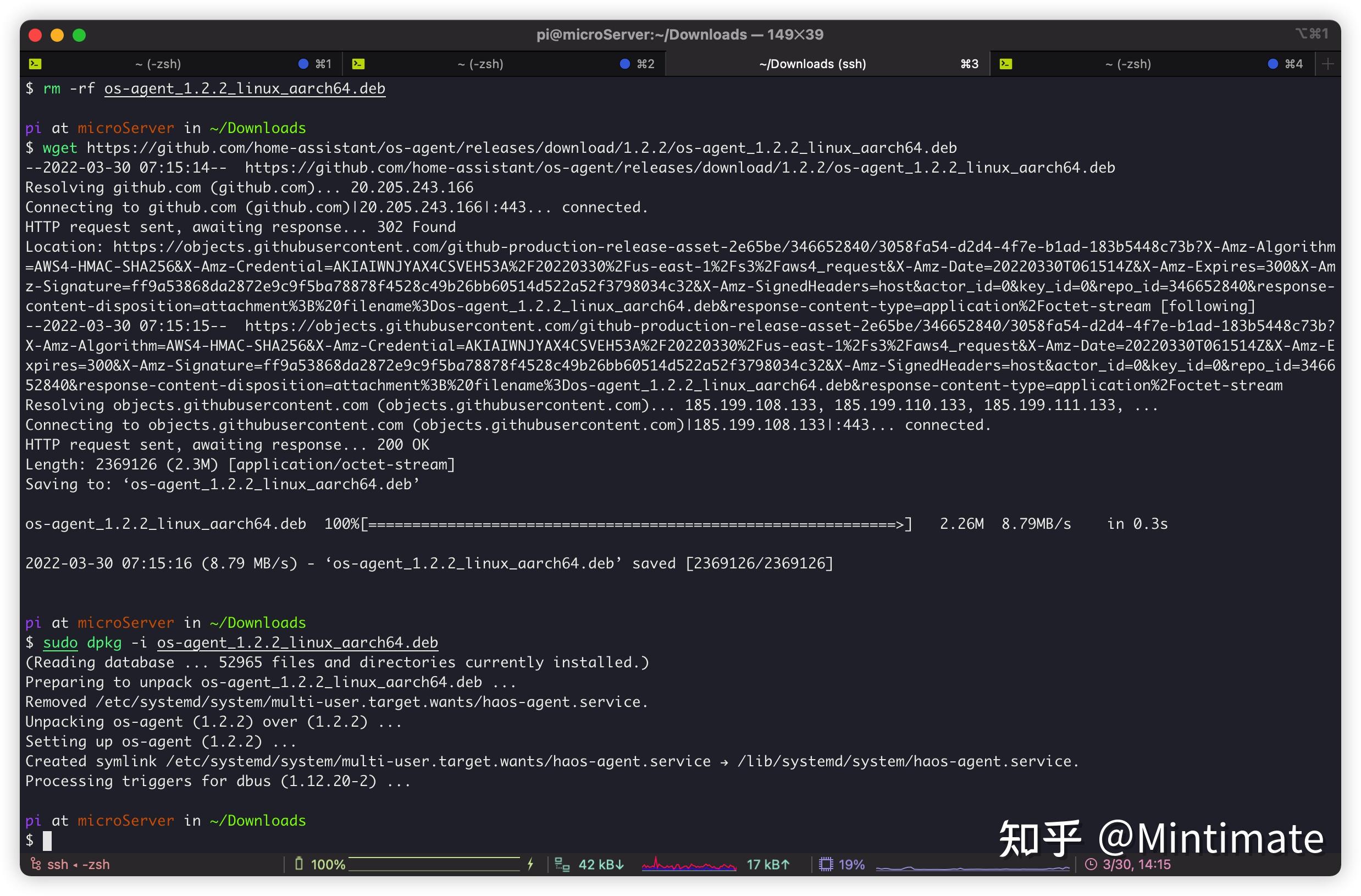The height and width of the screenshot is (896, 1361).
Task: Click the '17 kB↑' upload rate
Action: [x=768, y=864]
